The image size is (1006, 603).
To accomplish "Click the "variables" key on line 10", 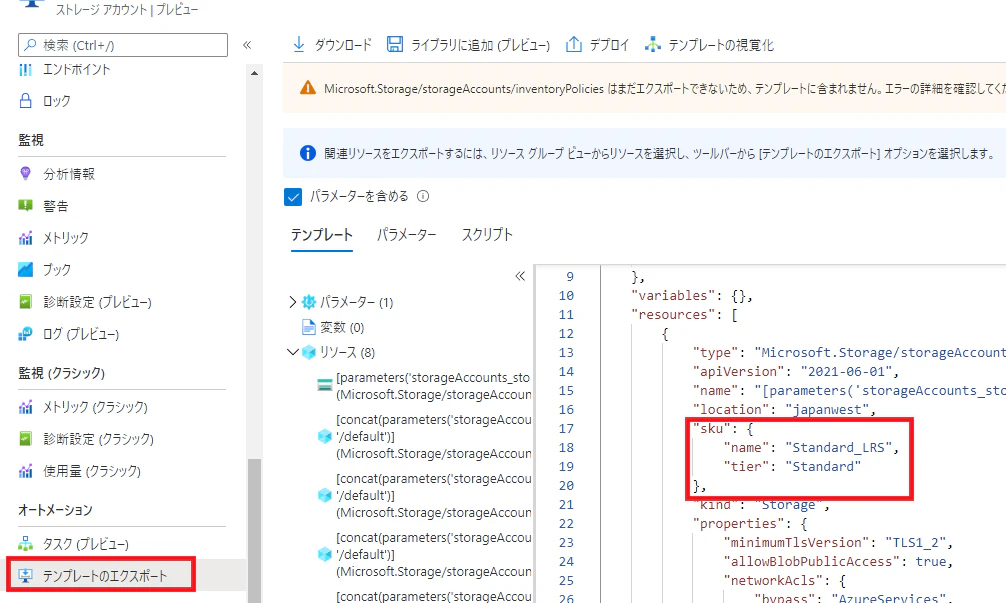I will tap(673, 295).
